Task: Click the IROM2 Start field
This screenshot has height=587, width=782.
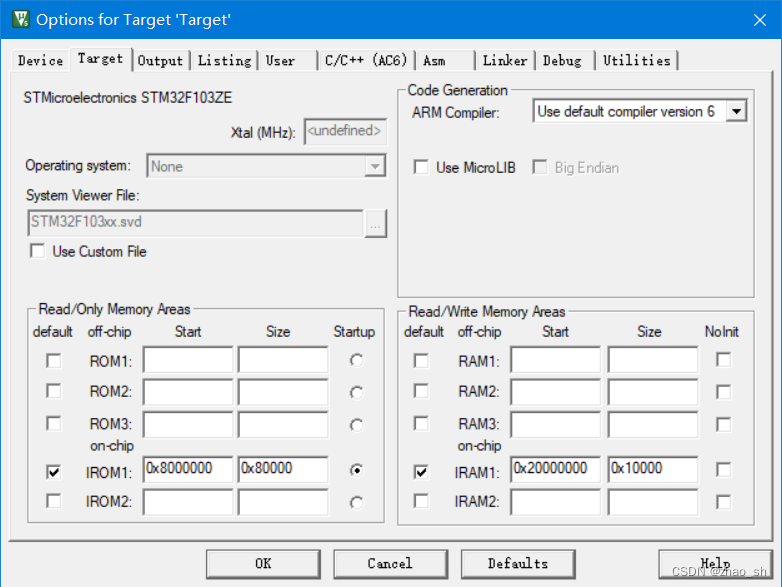Action: click(x=188, y=502)
